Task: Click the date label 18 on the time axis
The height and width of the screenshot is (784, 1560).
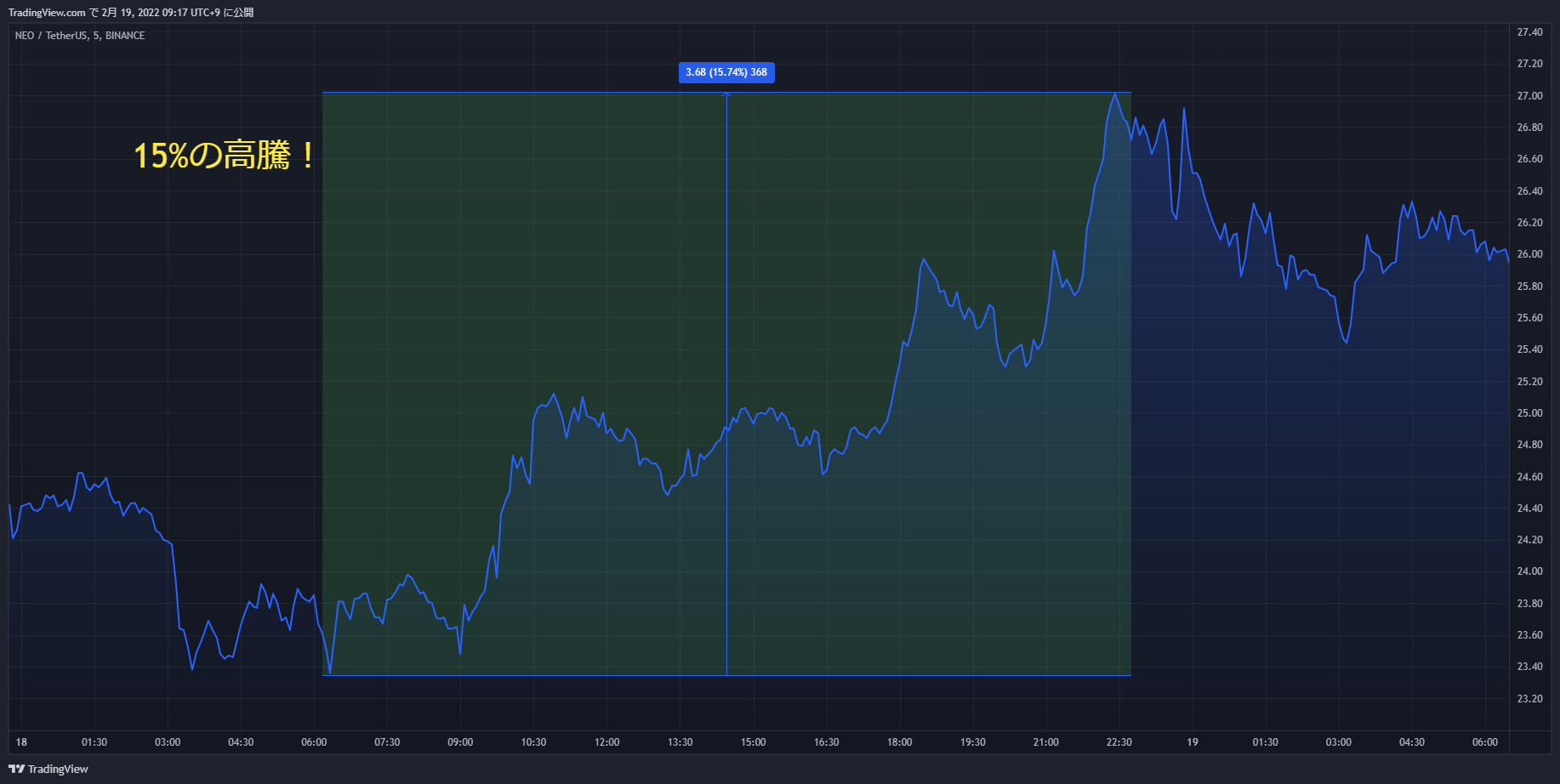Action: 21,742
